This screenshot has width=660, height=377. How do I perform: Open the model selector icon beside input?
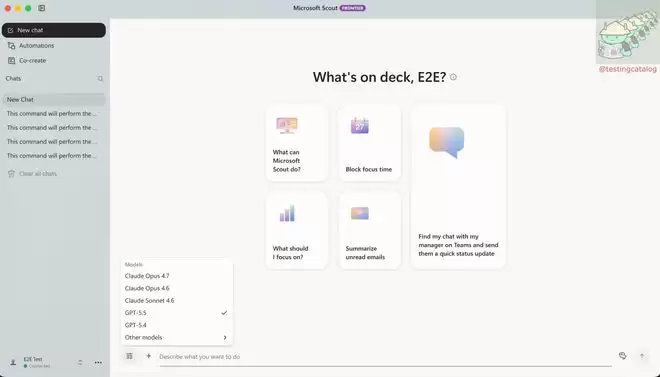pos(129,356)
